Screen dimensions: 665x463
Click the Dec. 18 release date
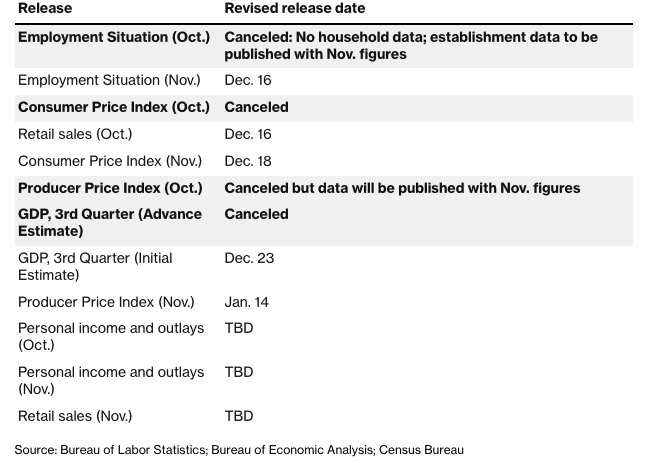(247, 161)
